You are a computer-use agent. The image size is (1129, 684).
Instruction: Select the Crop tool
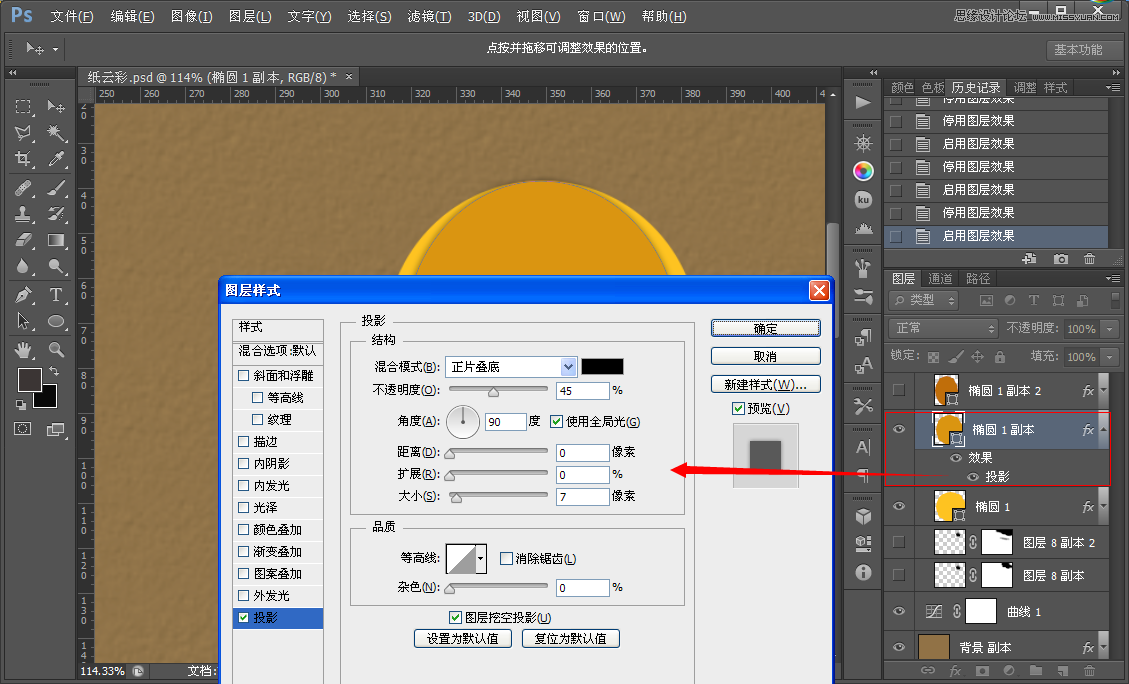(x=23, y=159)
